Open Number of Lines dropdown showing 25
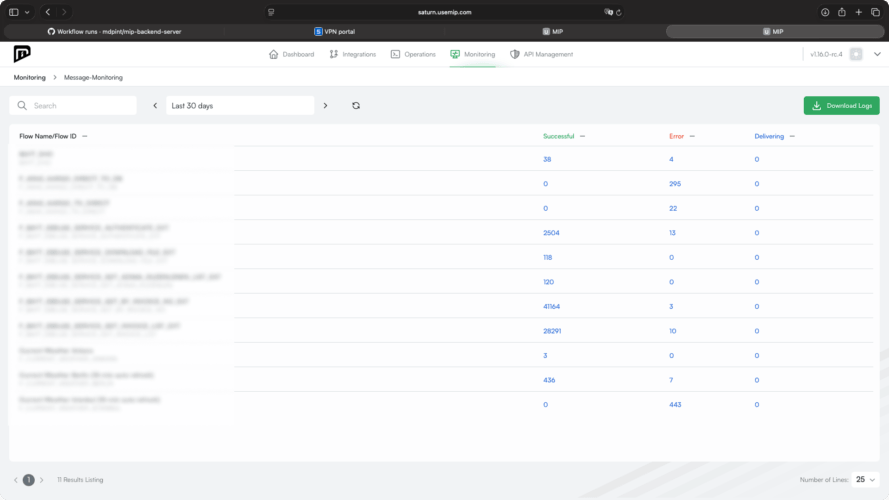This screenshot has height=500, width=889. pyautogui.click(x=865, y=480)
